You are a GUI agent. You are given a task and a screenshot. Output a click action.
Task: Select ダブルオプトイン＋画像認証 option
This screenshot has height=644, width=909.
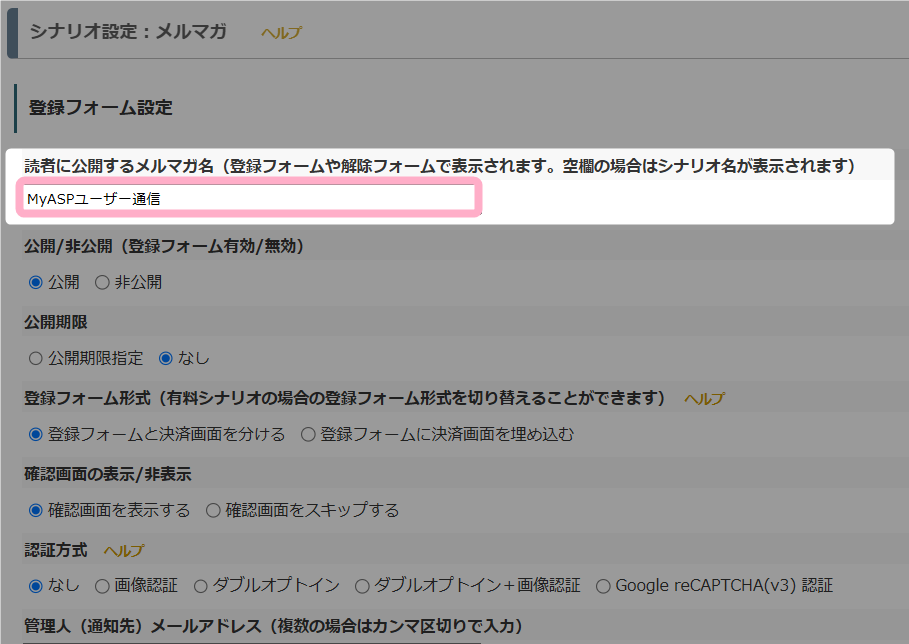pos(362,586)
